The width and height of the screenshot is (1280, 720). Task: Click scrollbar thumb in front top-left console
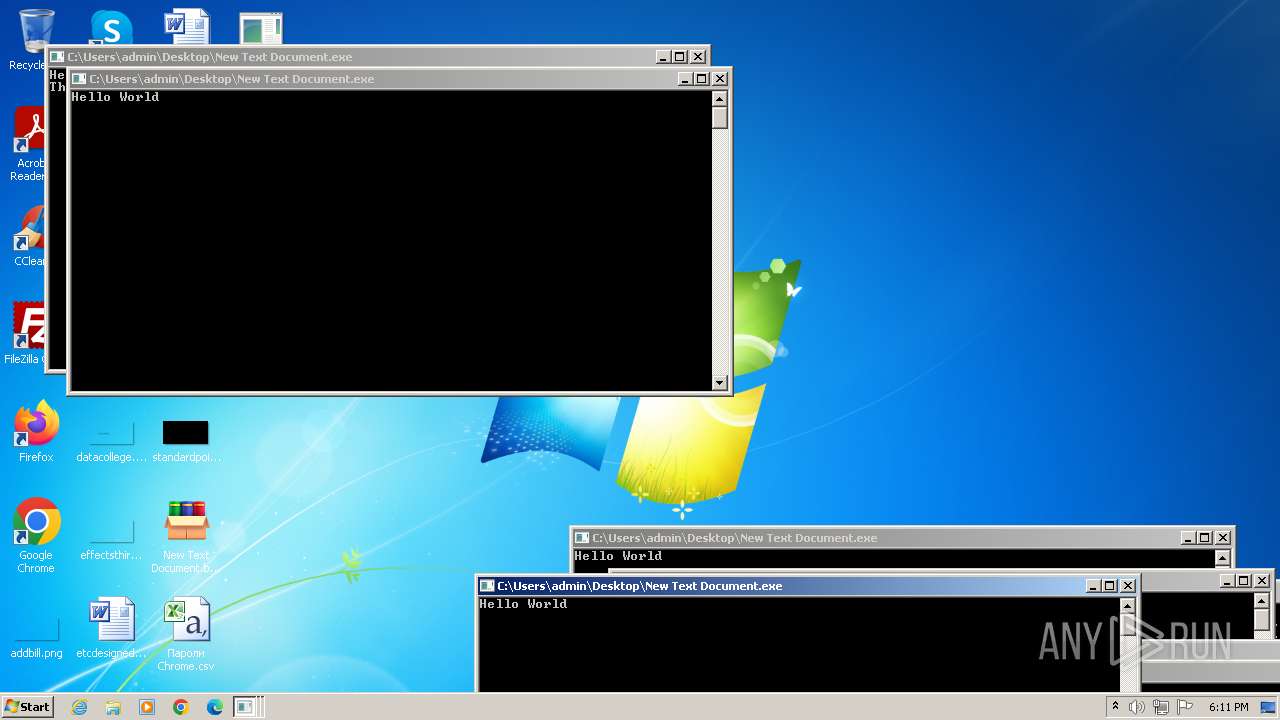(x=719, y=117)
